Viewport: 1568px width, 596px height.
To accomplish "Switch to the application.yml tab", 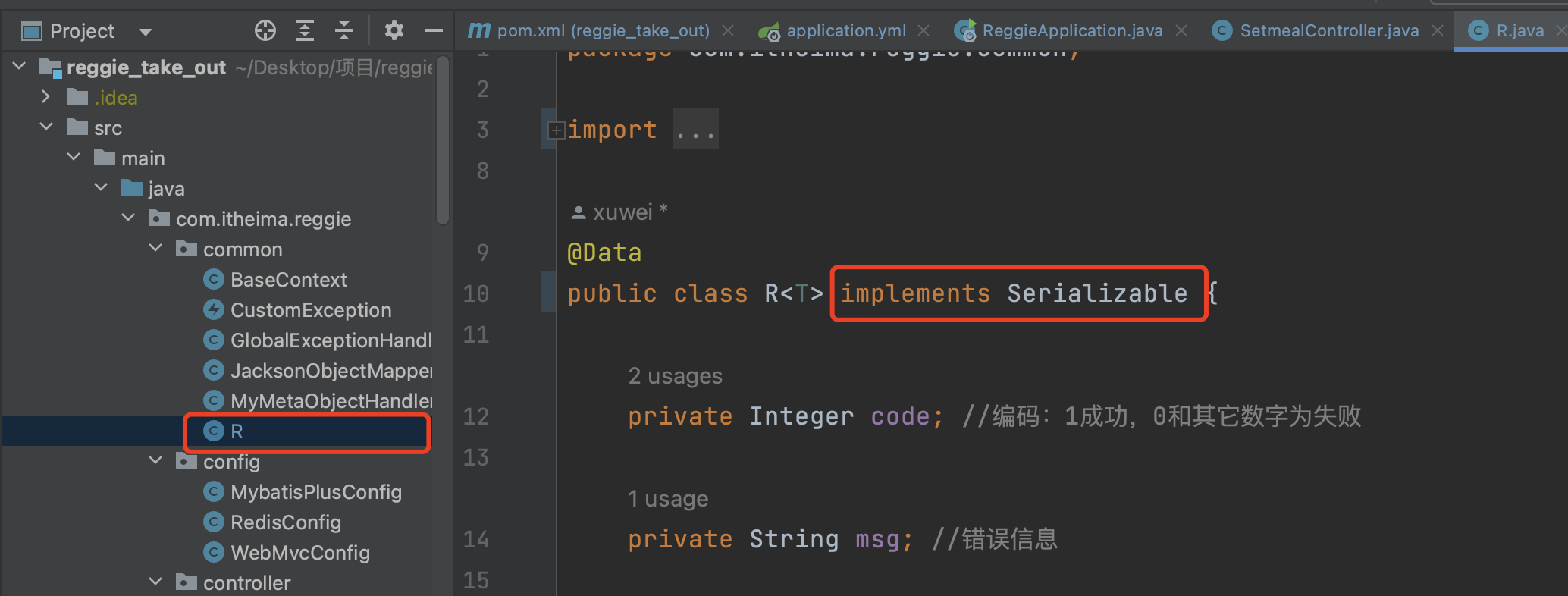I will (x=845, y=31).
